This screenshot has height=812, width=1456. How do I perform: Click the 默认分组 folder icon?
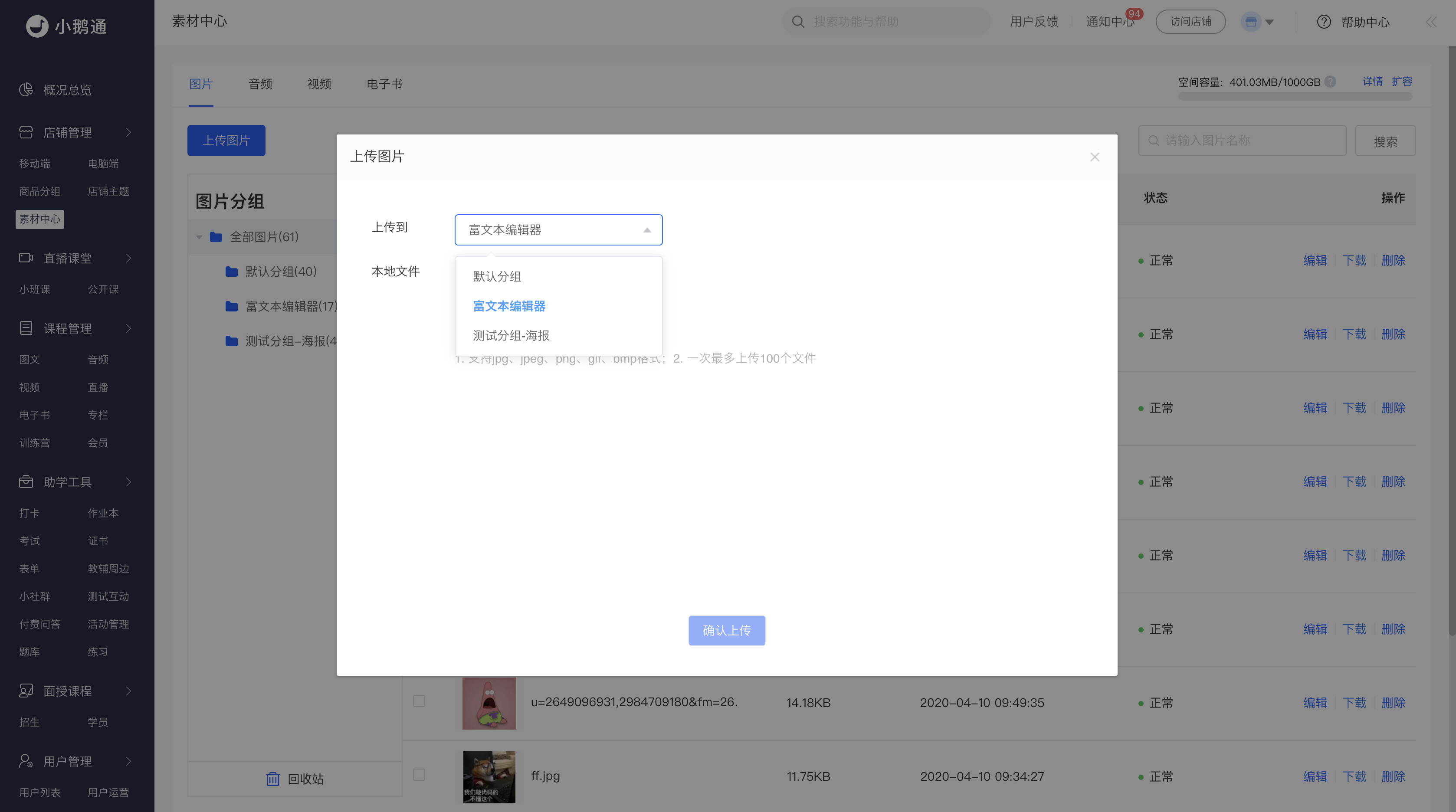pos(232,272)
